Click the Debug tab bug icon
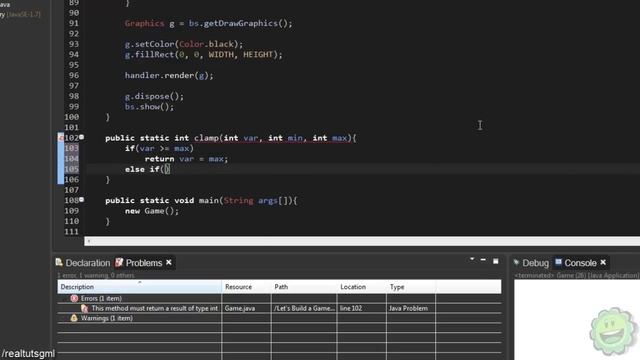Image resolution: width=640 pixels, height=360 pixels. coord(517,262)
